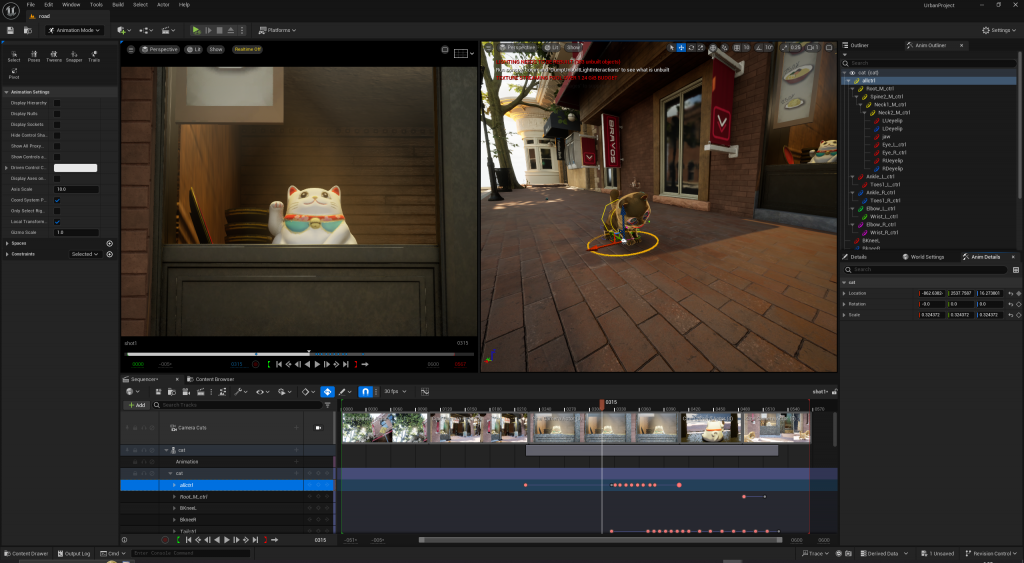Choose the Pivot tool
1024x563 pixels.
tap(14, 73)
